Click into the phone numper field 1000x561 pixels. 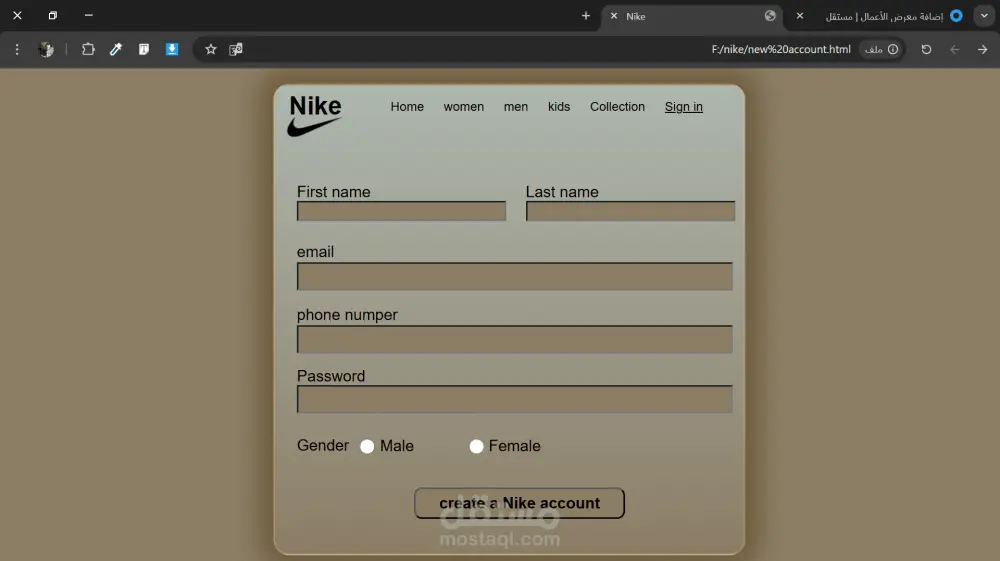(515, 339)
